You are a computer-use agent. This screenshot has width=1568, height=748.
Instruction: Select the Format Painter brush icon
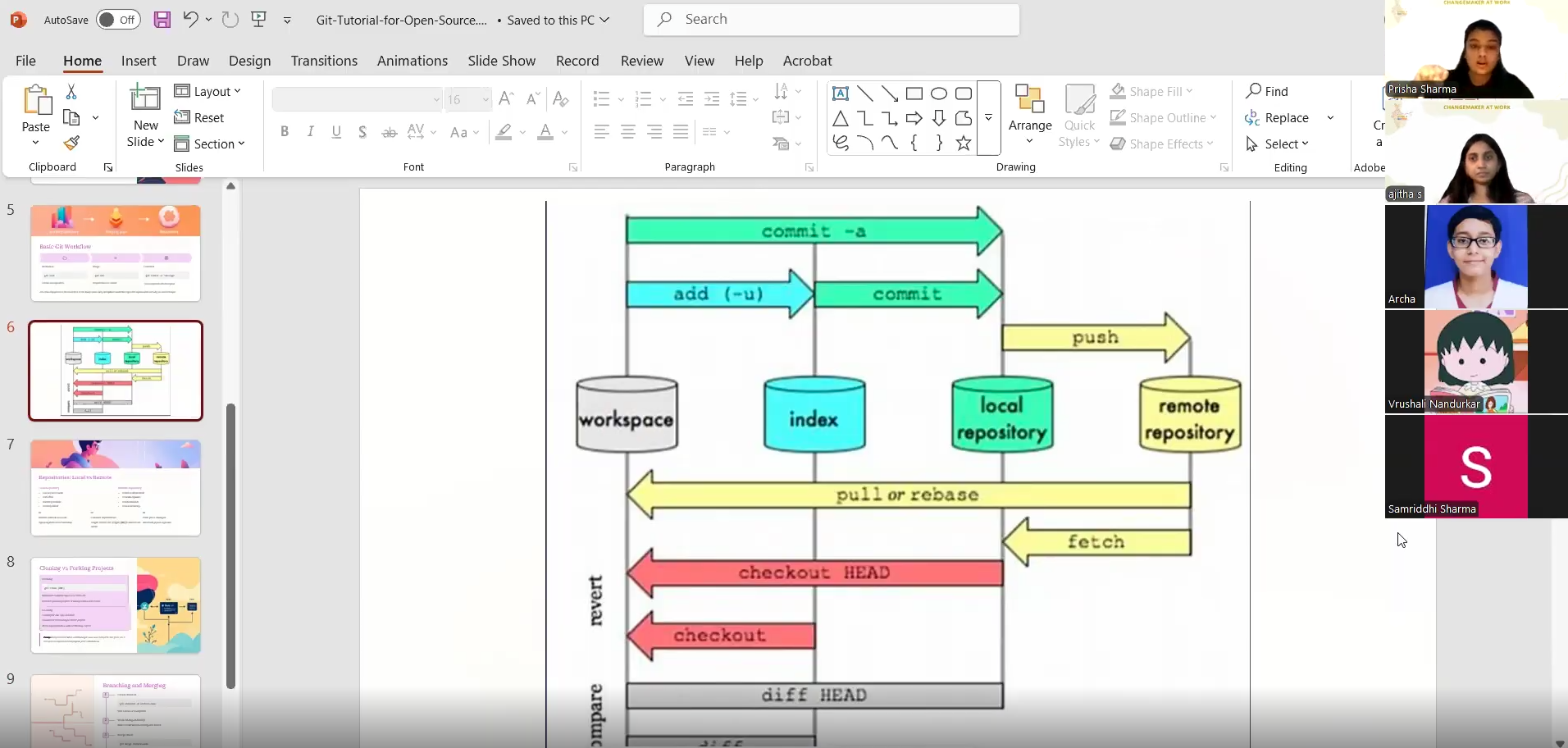[x=72, y=144]
